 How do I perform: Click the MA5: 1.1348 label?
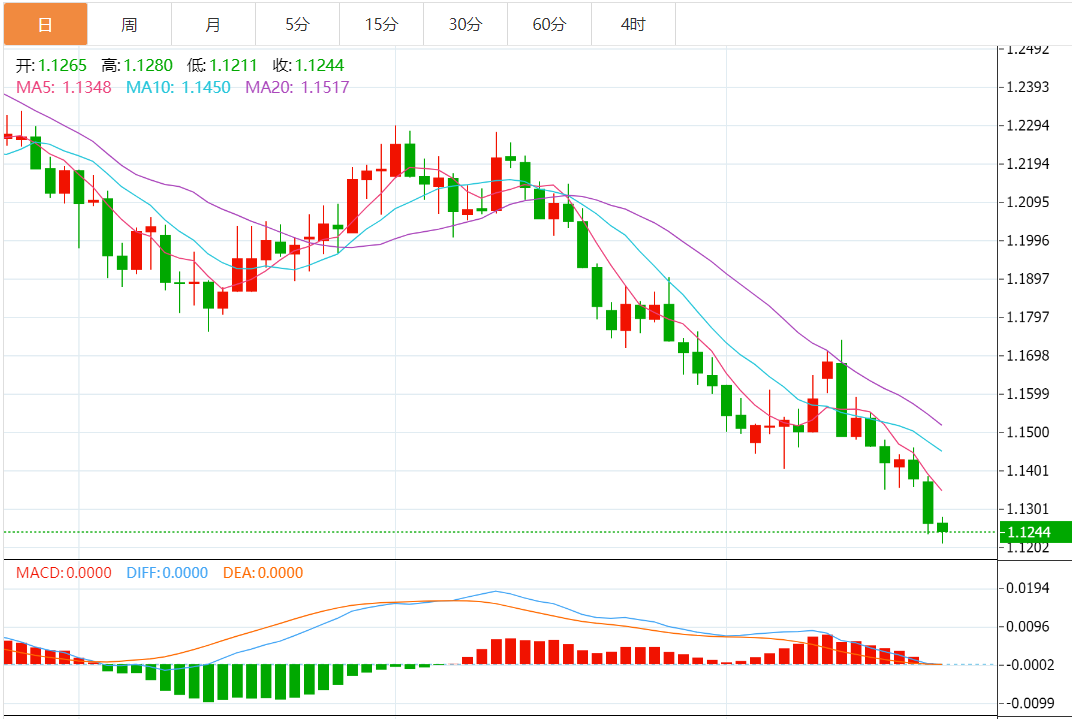[x=64, y=87]
